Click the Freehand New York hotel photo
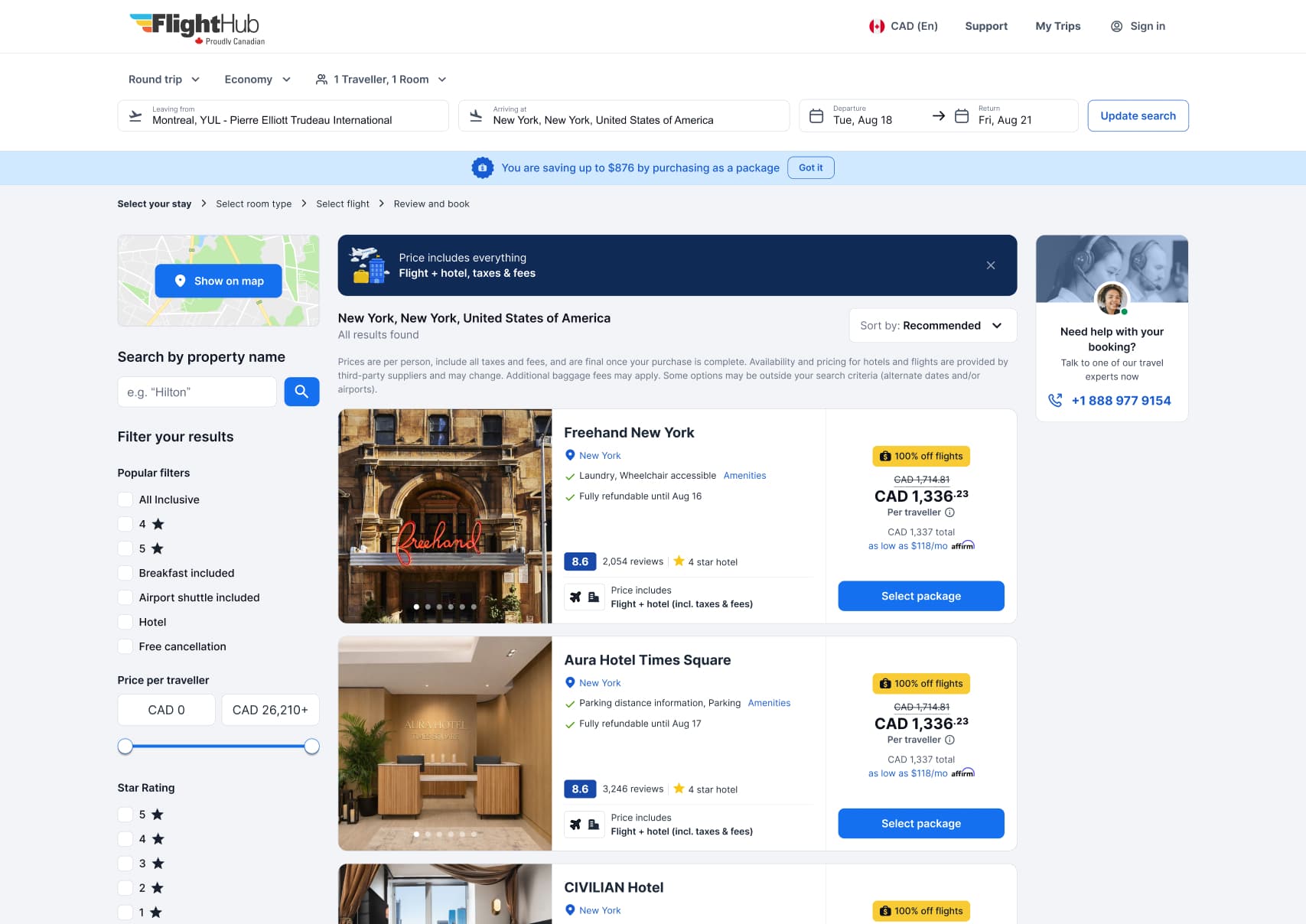 445,516
